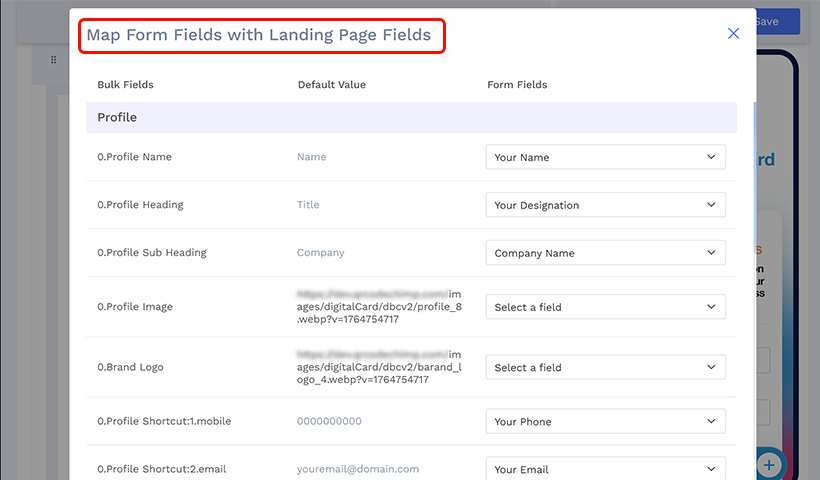Expand the 'Your Designation' dropdown
This screenshot has height=480, width=820.
pos(605,205)
